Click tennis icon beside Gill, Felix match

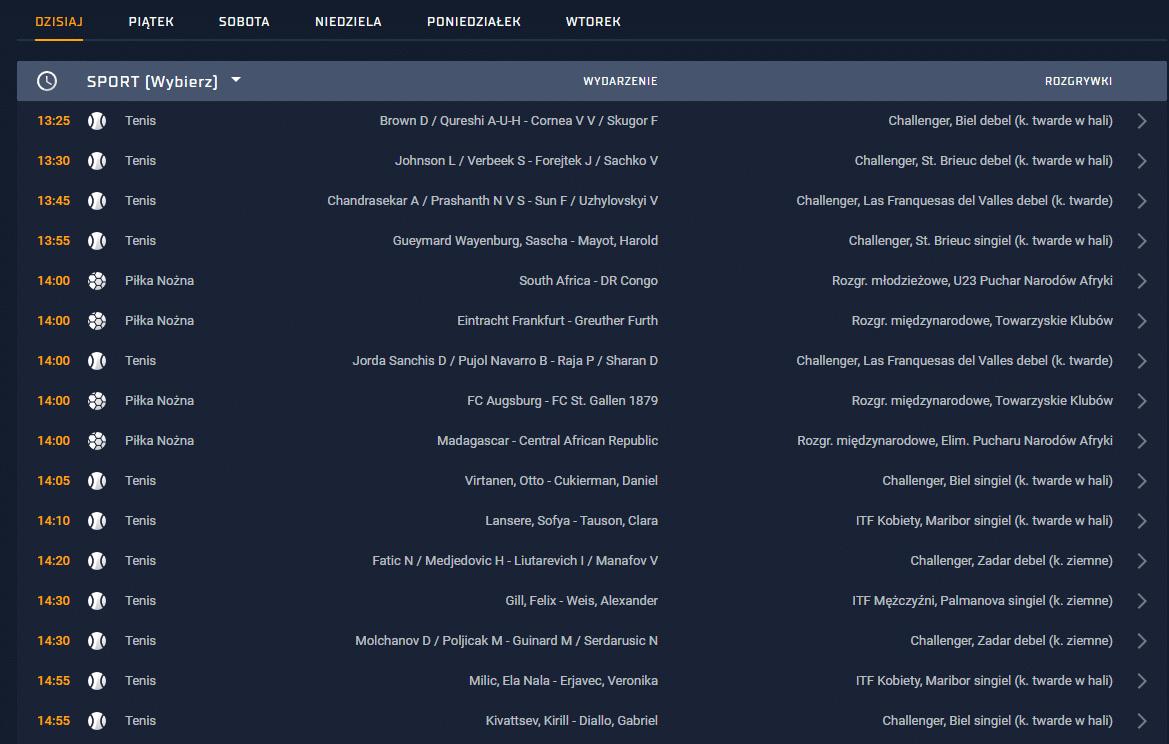97,601
